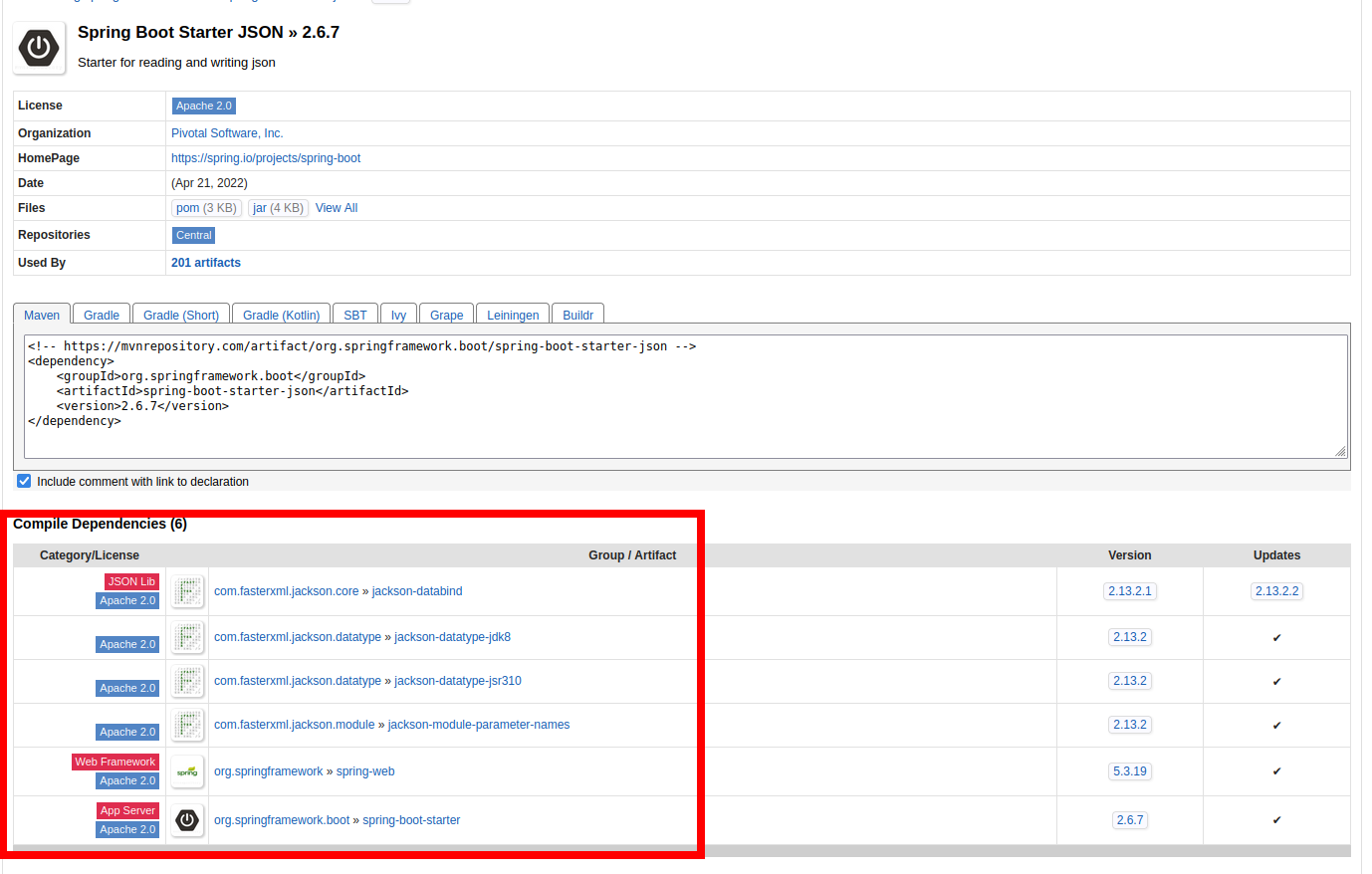Click the App Server category tag
1372x874 pixels.
(127, 810)
